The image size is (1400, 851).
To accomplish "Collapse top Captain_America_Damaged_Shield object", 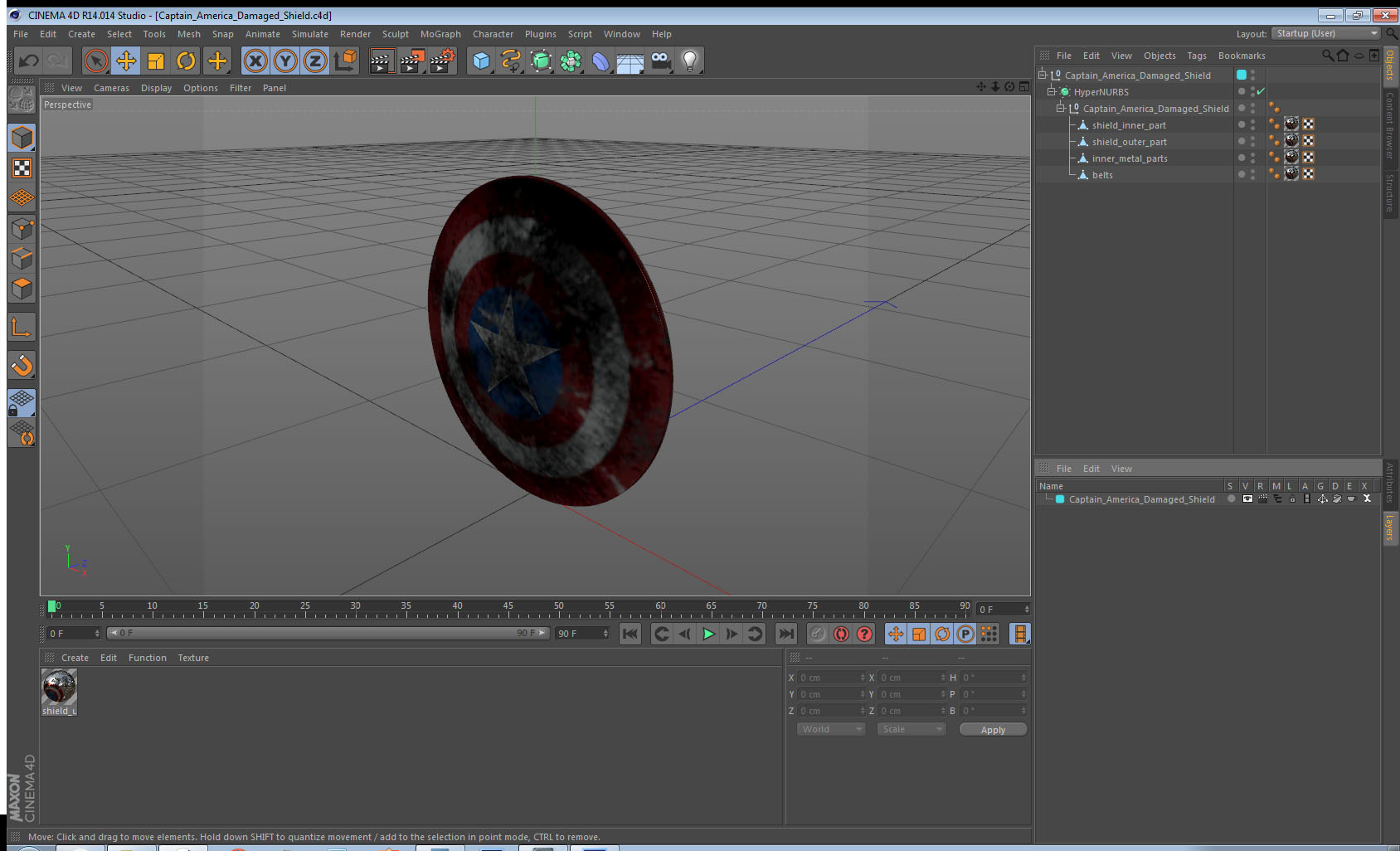I will click(x=1043, y=75).
